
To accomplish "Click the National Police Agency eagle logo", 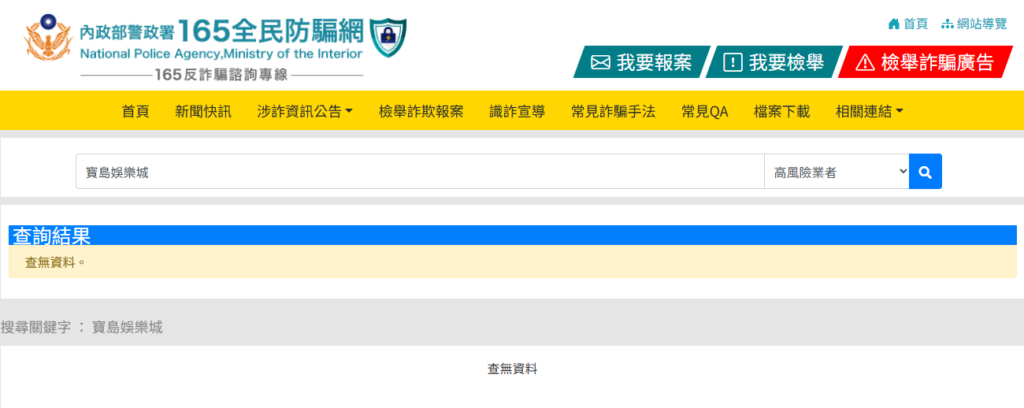I will click(x=48, y=39).
